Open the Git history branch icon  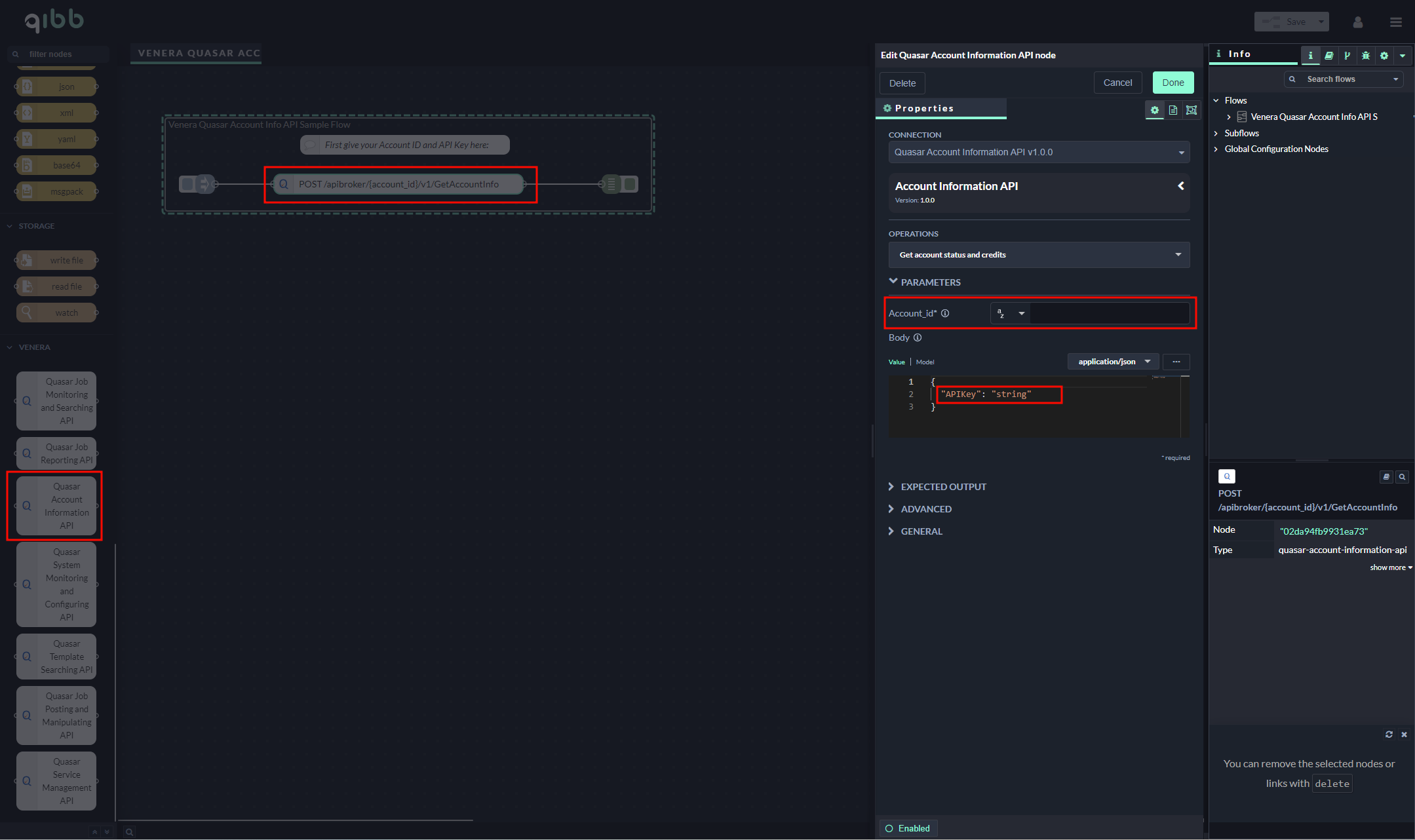[x=1347, y=56]
